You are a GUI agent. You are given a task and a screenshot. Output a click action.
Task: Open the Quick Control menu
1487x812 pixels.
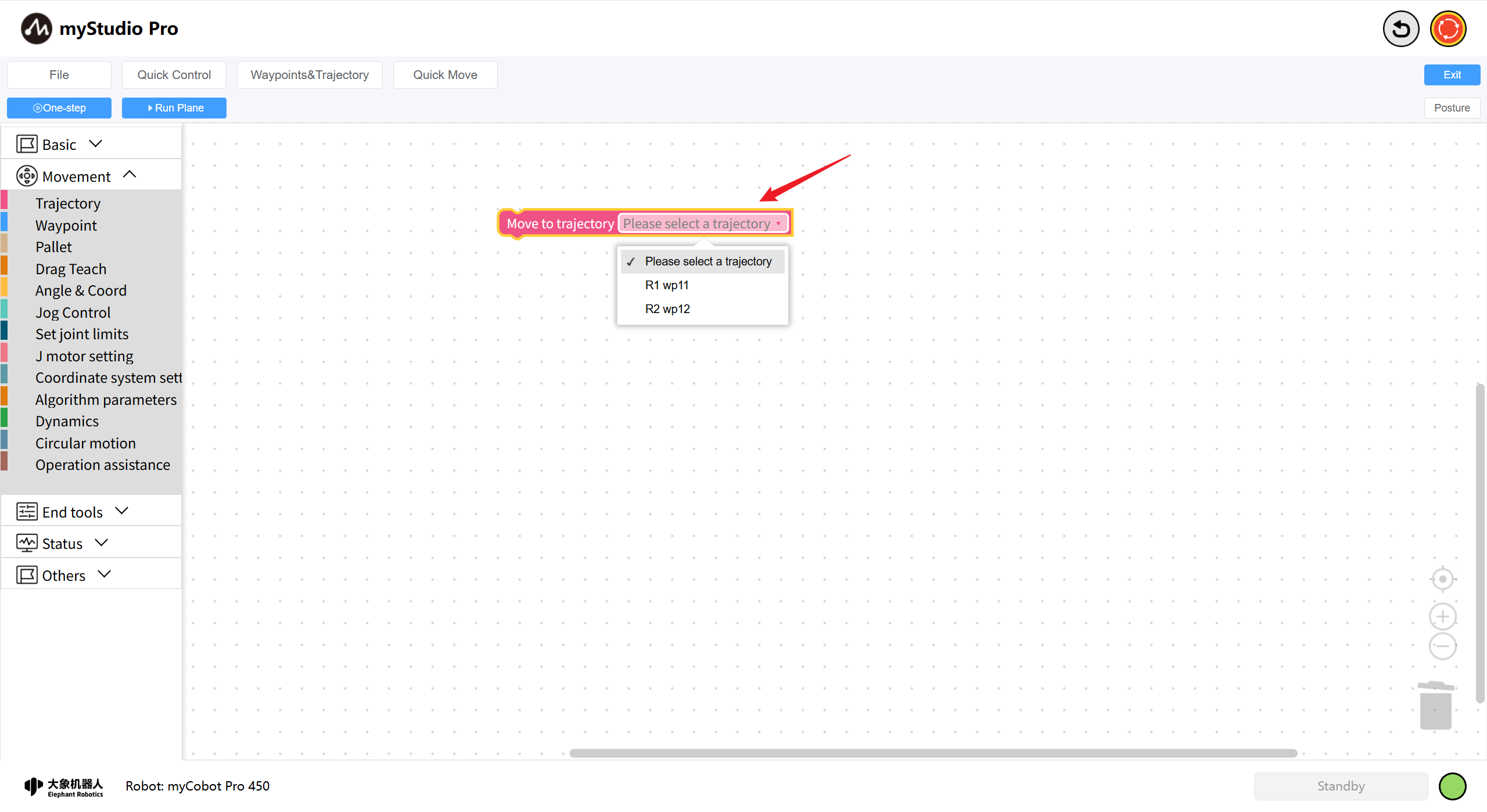174,75
